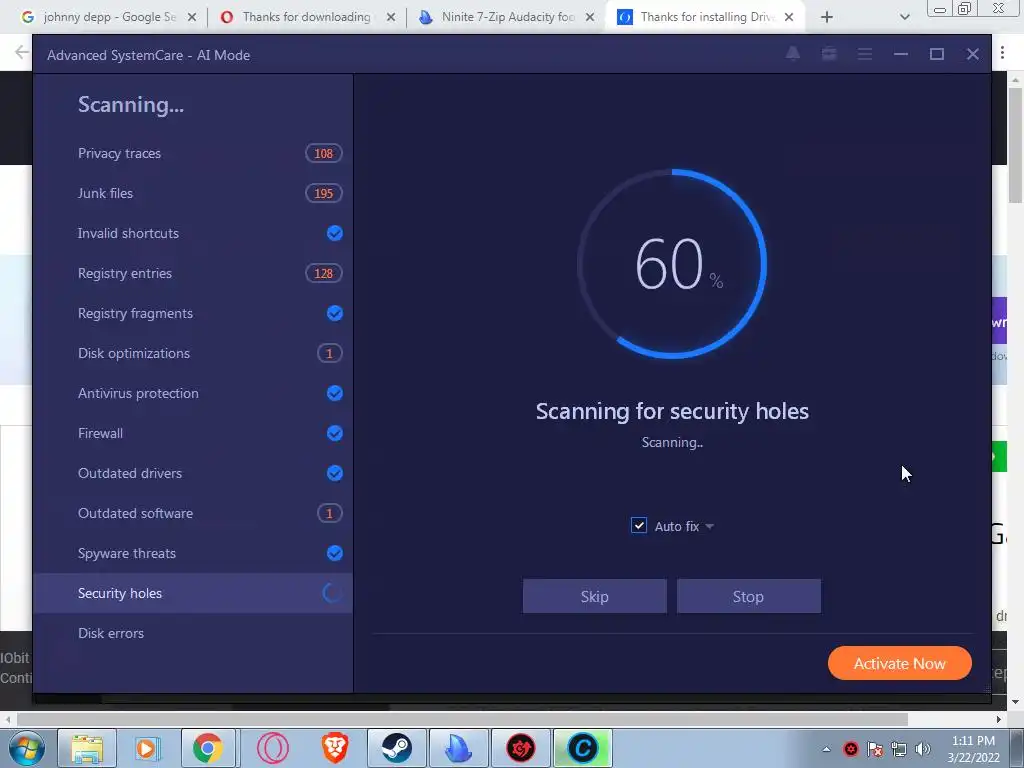The width and height of the screenshot is (1024, 768).
Task: Open Brave browser from the taskbar
Action: tap(334, 748)
